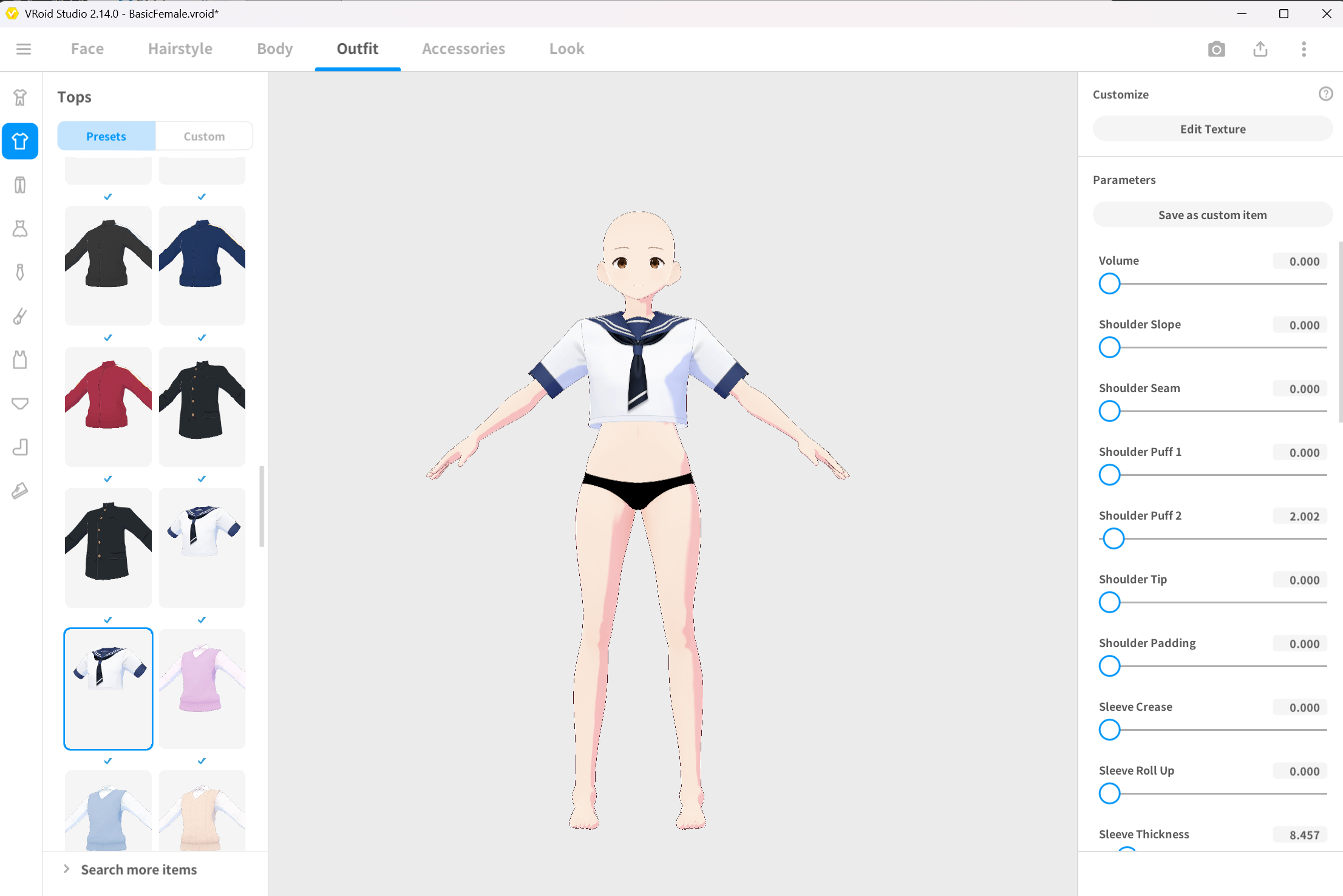Screen dimensions: 1343x896
Task: Choose the blue sweater vest preset
Action: pos(108,810)
